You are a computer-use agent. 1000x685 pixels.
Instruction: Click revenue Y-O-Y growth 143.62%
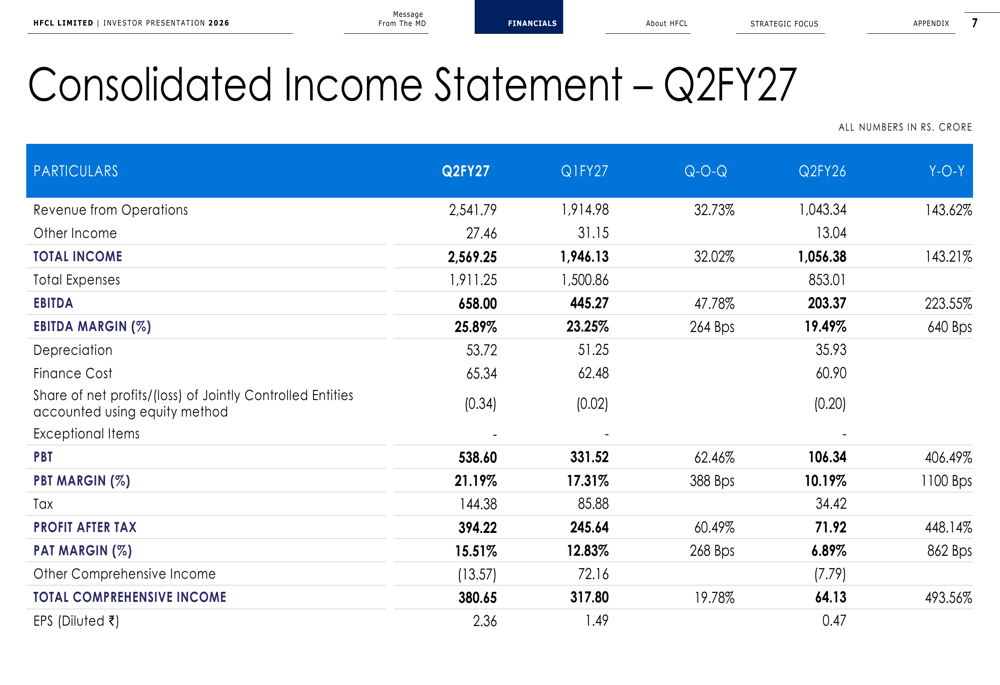948,210
